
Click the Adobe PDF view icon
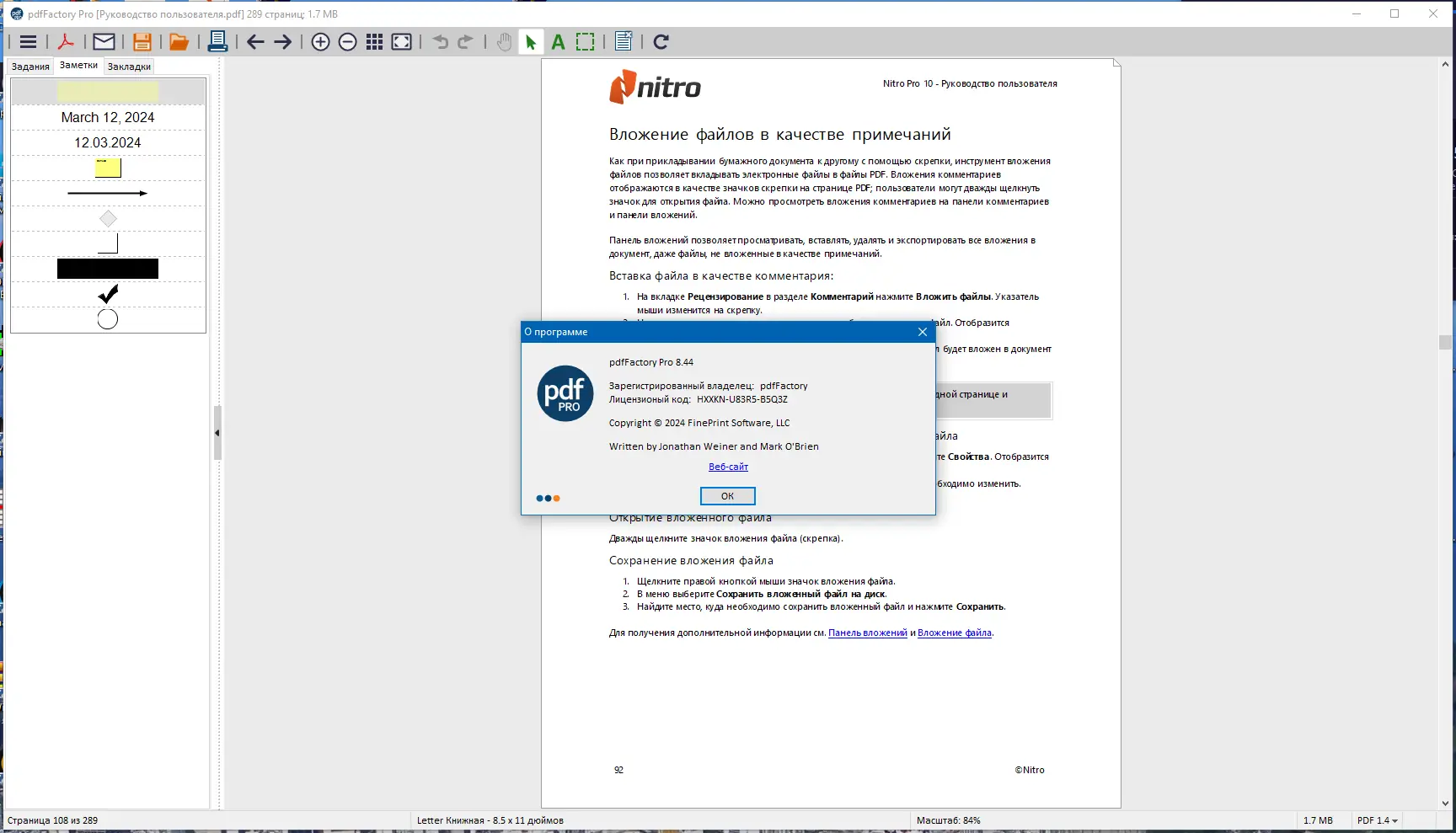66,42
